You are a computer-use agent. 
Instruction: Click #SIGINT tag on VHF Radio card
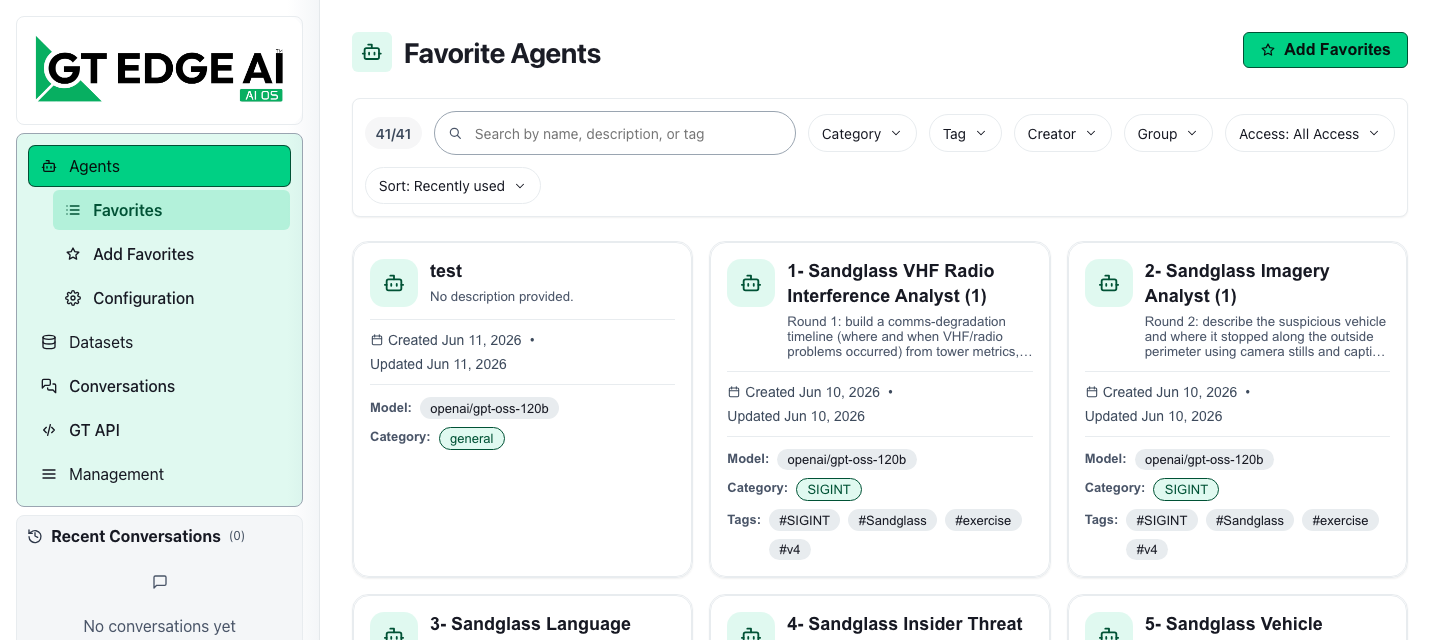click(804, 520)
